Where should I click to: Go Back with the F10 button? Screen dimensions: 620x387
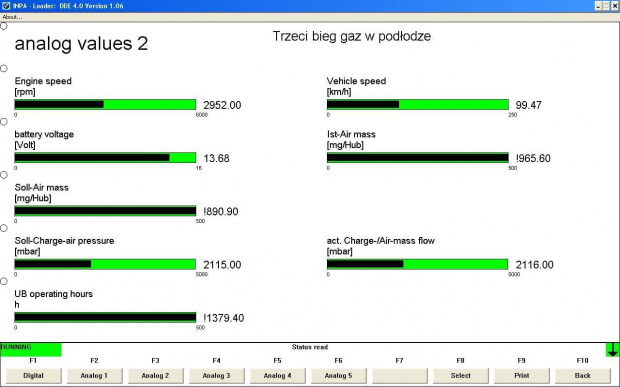click(582, 376)
